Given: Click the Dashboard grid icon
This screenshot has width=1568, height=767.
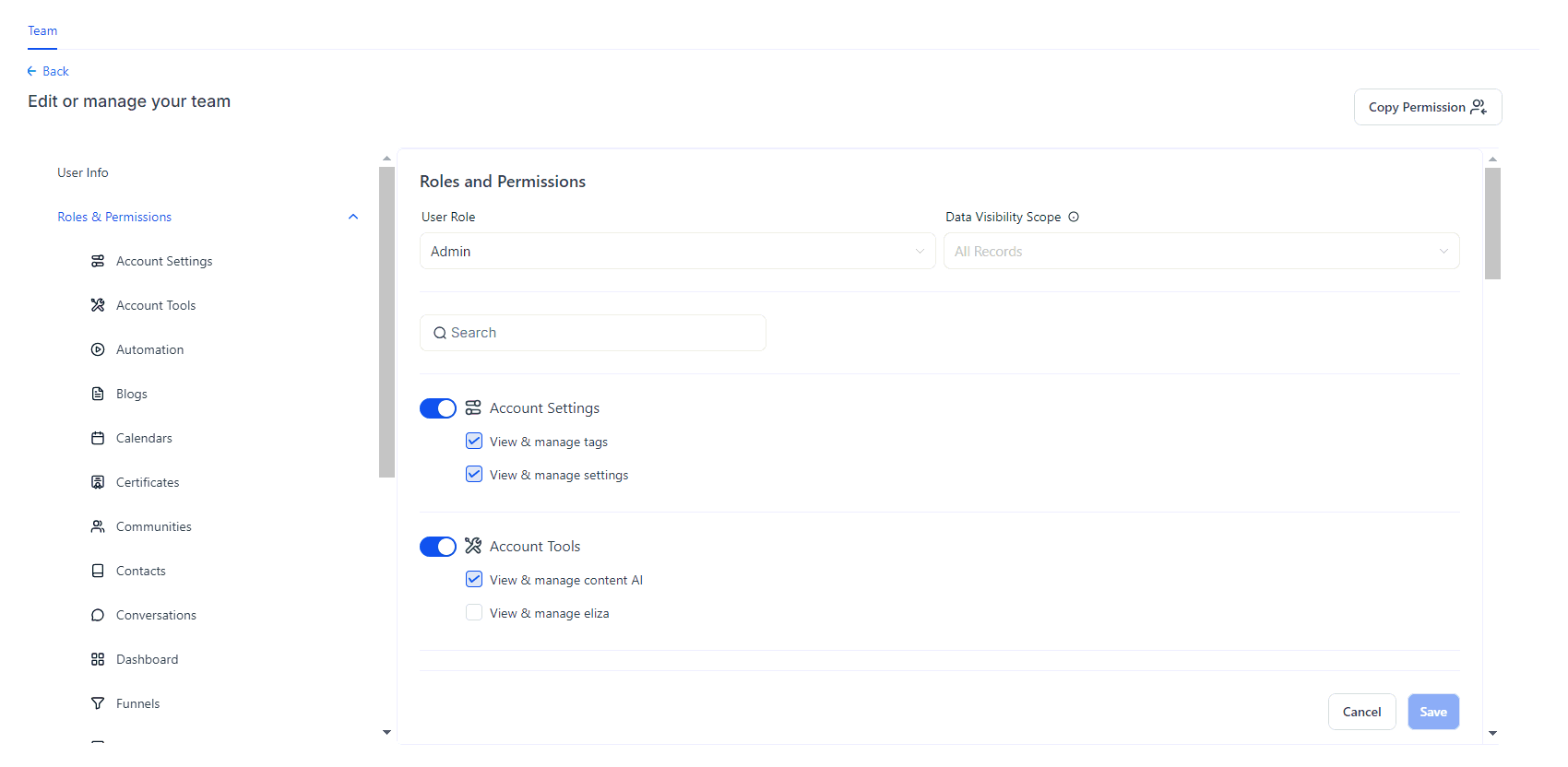Looking at the screenshot, I should (98, 659).
